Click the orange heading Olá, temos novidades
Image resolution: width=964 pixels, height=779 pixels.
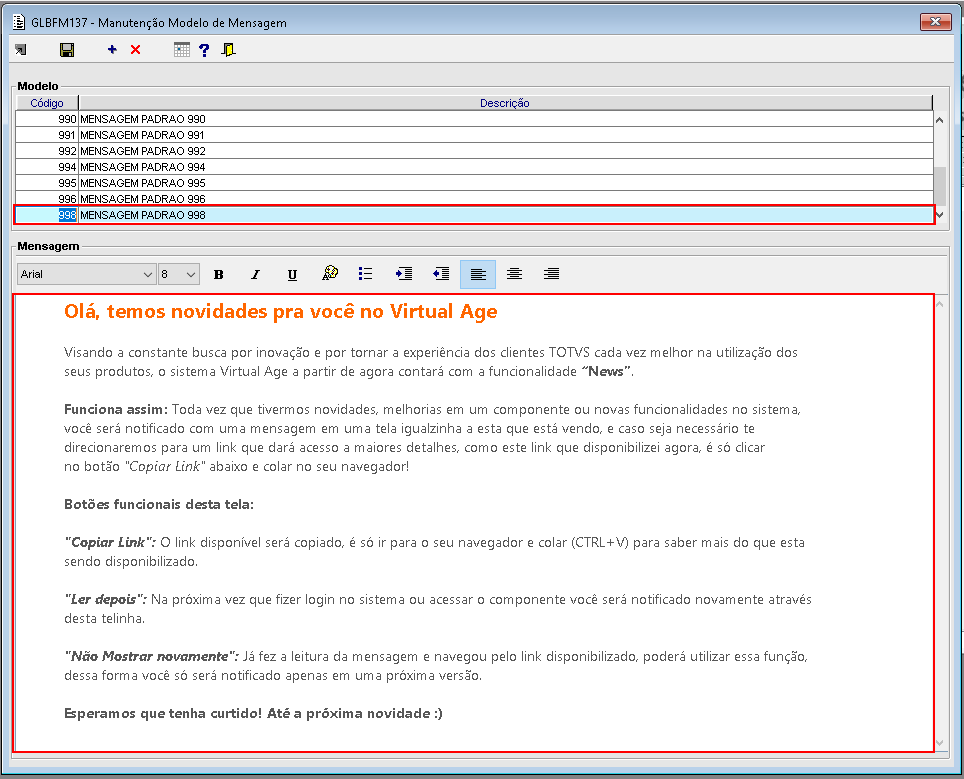pos(280,312)
